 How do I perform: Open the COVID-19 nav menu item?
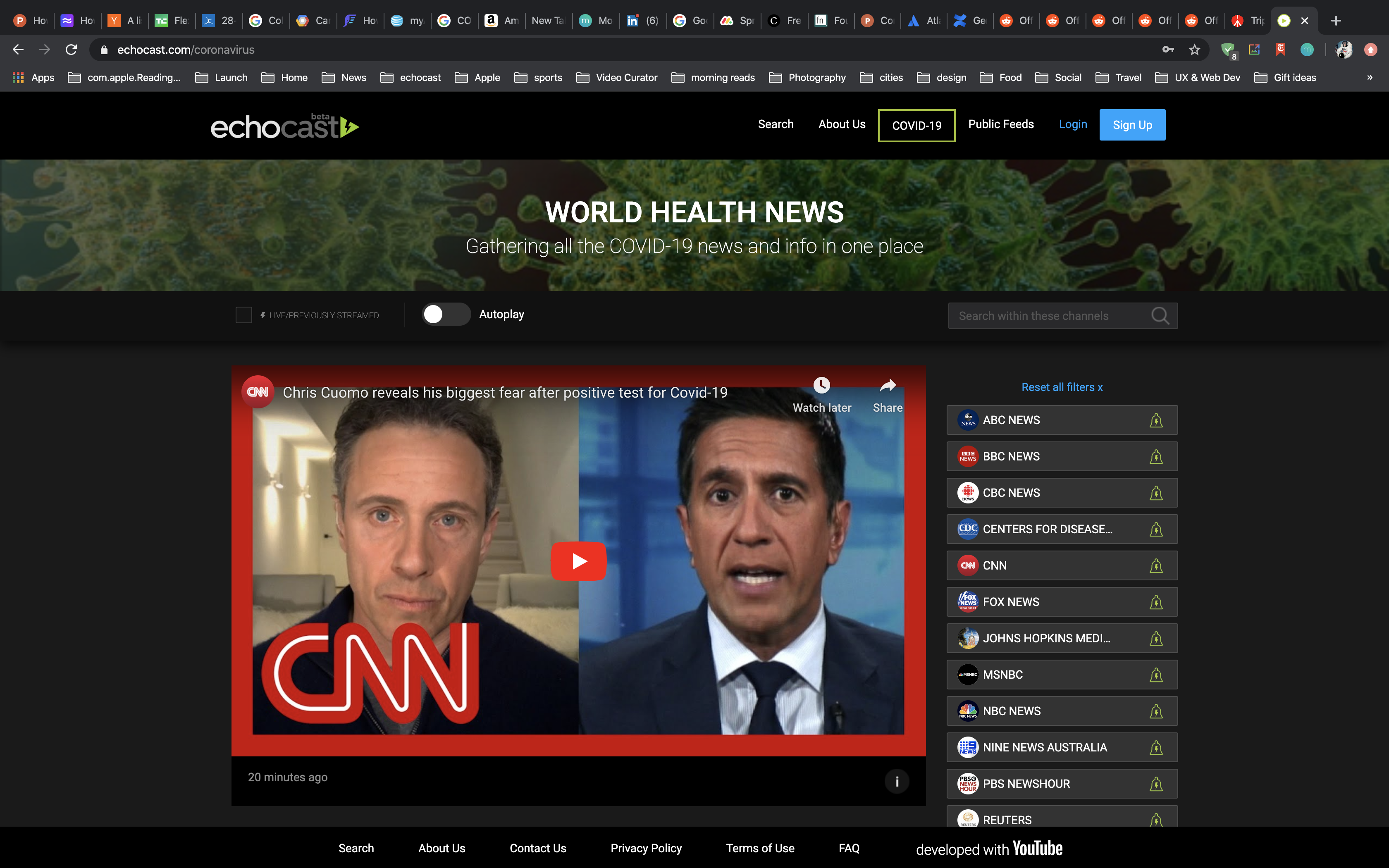[x=916, y=125]
